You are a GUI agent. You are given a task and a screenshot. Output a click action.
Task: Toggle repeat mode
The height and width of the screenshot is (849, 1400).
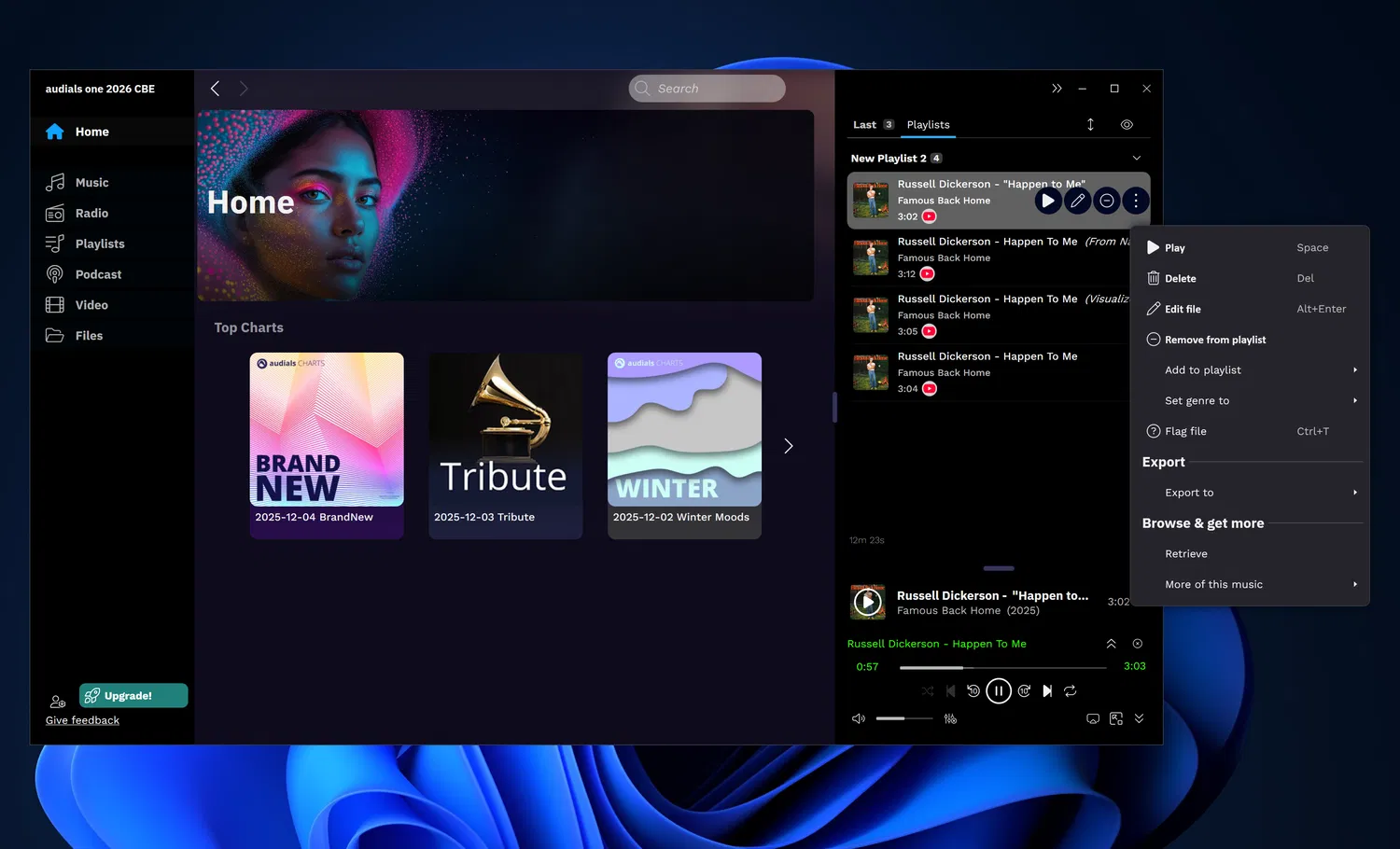1071,691
